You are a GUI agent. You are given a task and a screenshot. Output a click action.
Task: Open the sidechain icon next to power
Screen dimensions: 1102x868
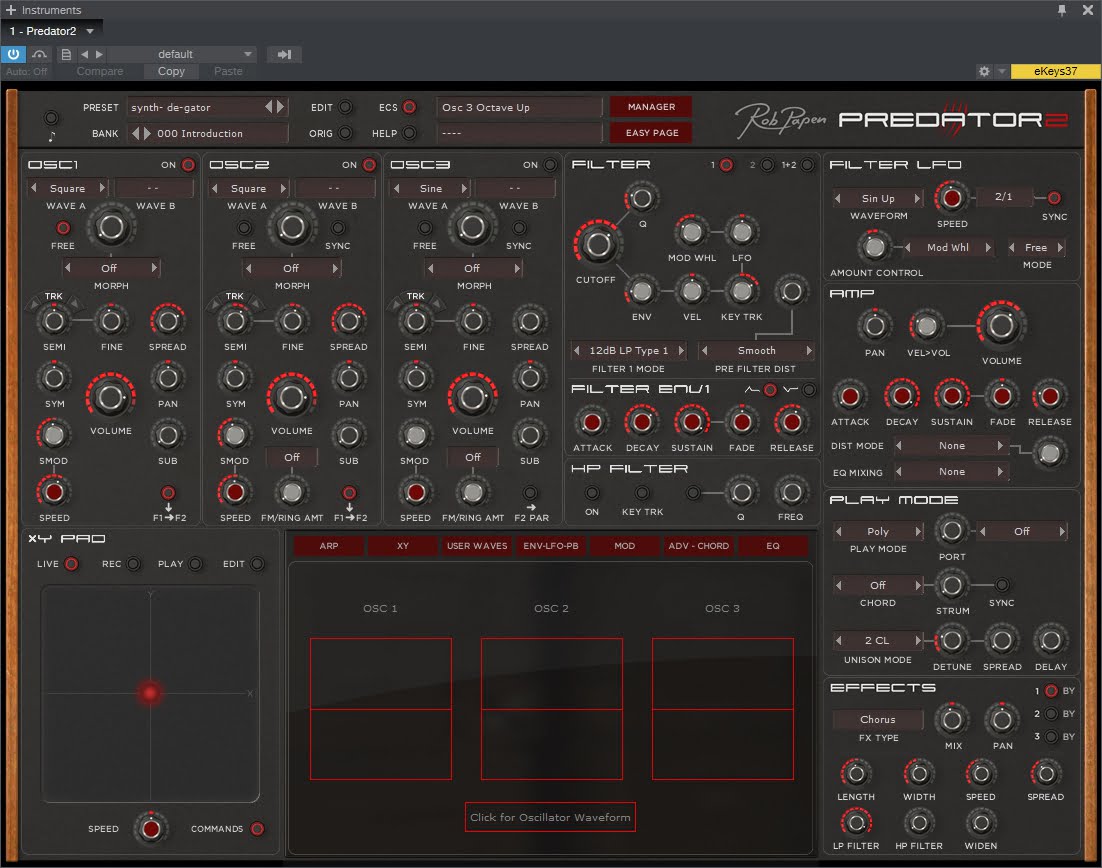click(x=39, y=54)
